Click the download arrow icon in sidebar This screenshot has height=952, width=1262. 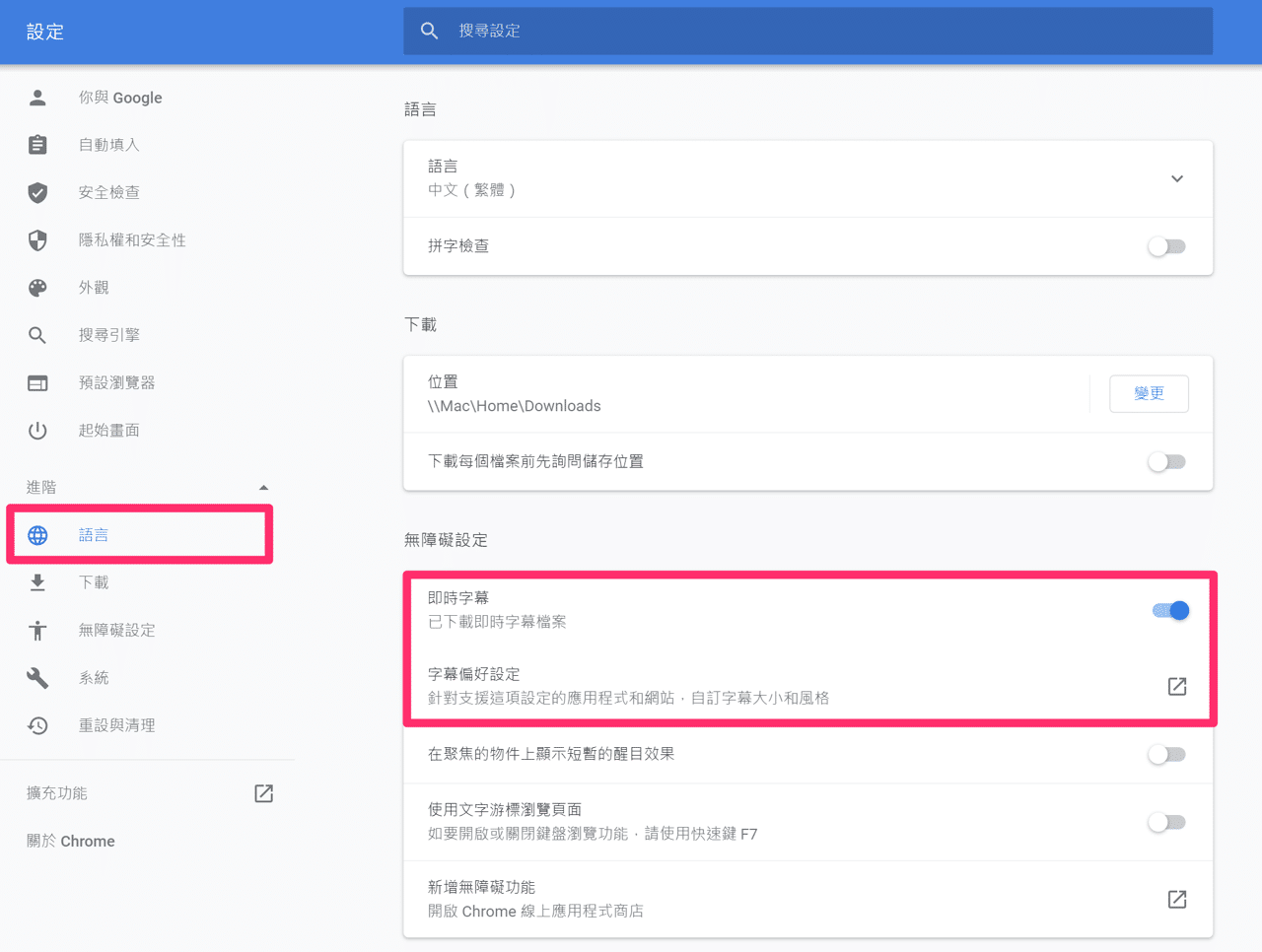click(x=37, y=582)
